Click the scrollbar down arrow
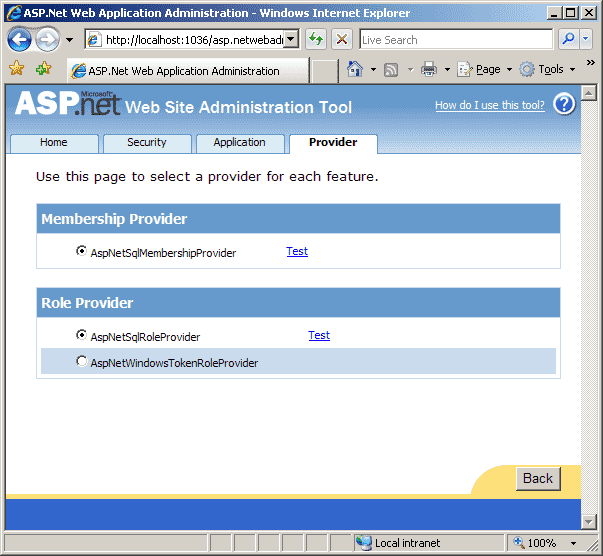 coord(589,522)
